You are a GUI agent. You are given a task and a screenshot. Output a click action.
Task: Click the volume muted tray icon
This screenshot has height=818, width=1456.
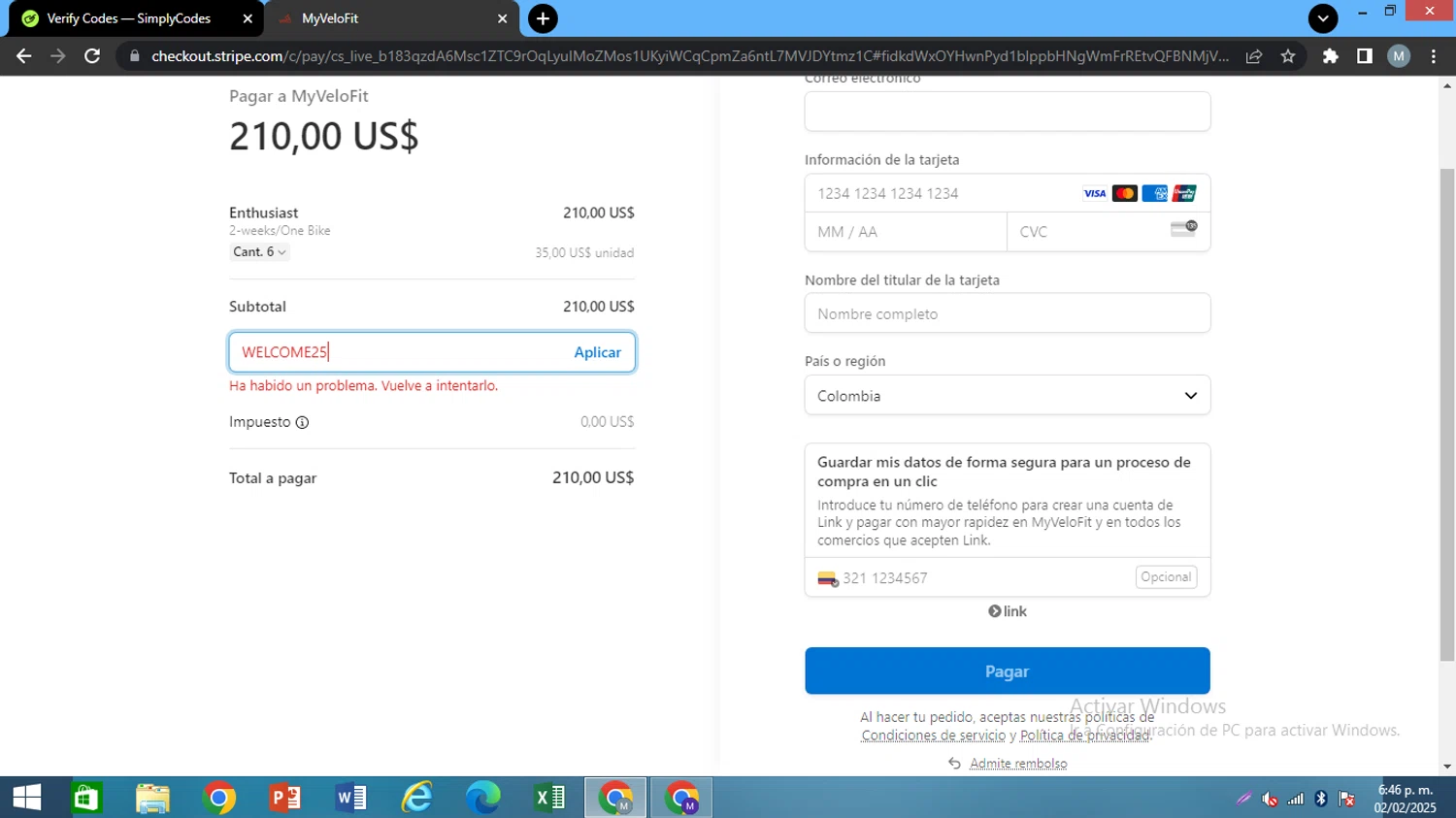tap(1270, 799)
